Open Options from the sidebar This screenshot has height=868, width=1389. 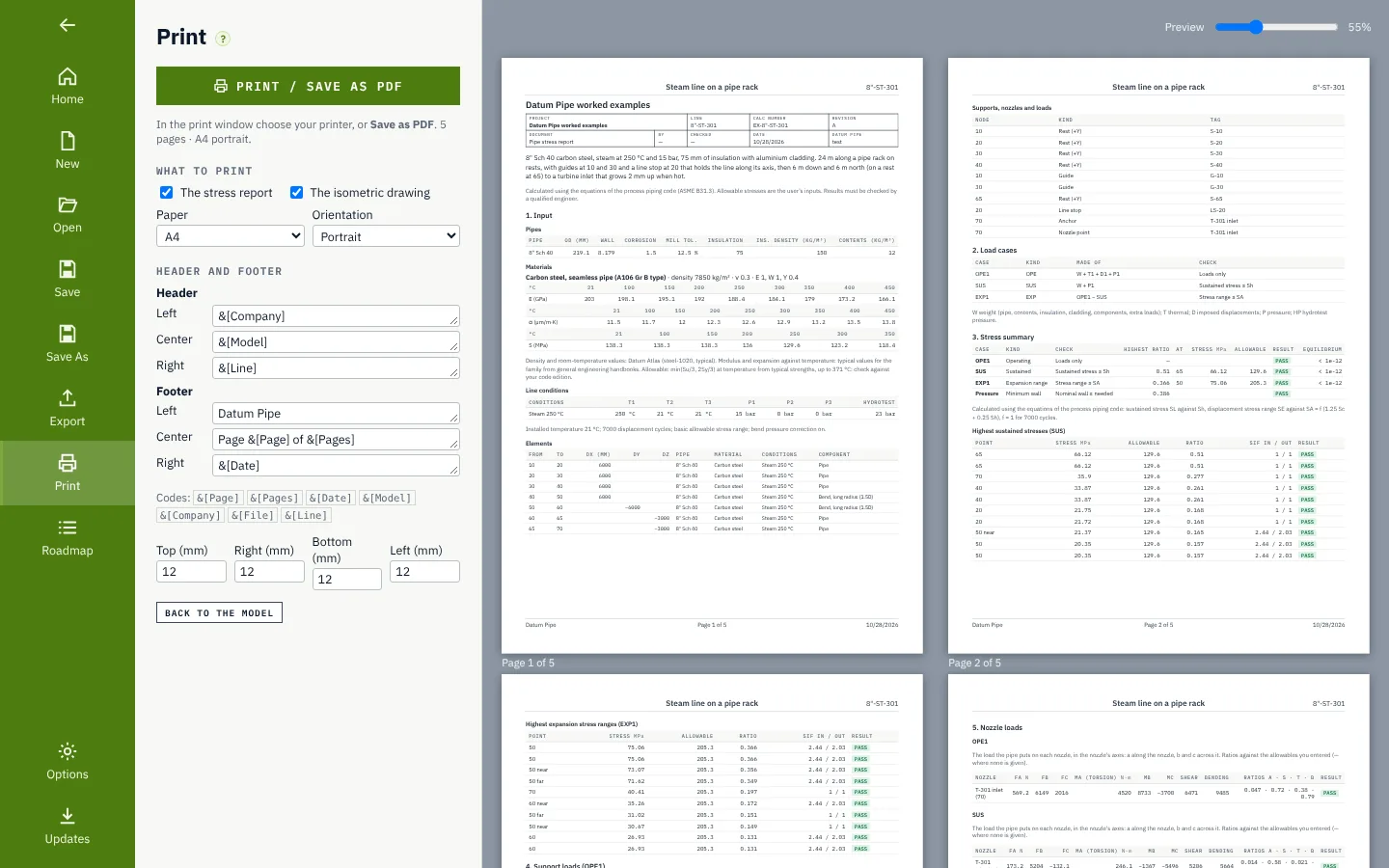coord(68,762)
